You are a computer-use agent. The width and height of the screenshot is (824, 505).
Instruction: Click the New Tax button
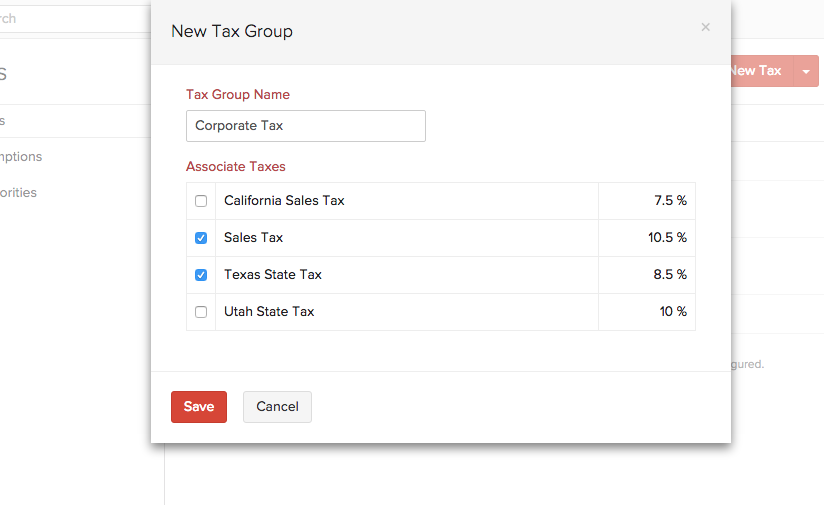[757, 71]
